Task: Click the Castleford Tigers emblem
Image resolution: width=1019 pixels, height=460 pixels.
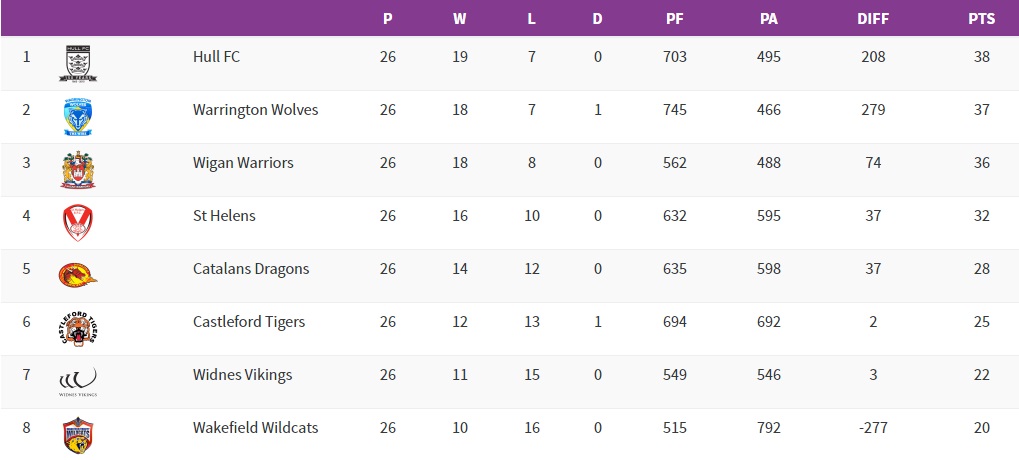Action: [x=78, y=327]
